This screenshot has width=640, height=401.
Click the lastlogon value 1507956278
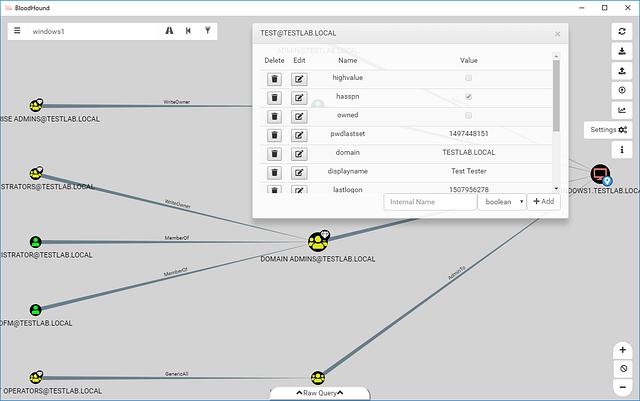click(469, 189)
